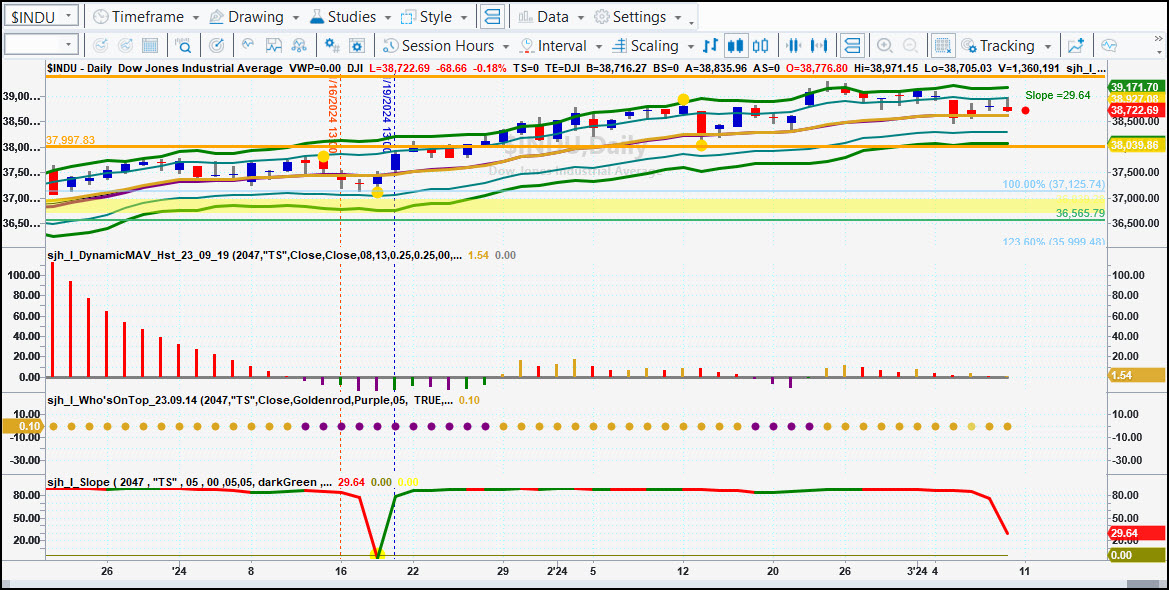Screen dimensions: 1169x590
Task: Click the Scaling axis icon
Action: tap(619, 45)
